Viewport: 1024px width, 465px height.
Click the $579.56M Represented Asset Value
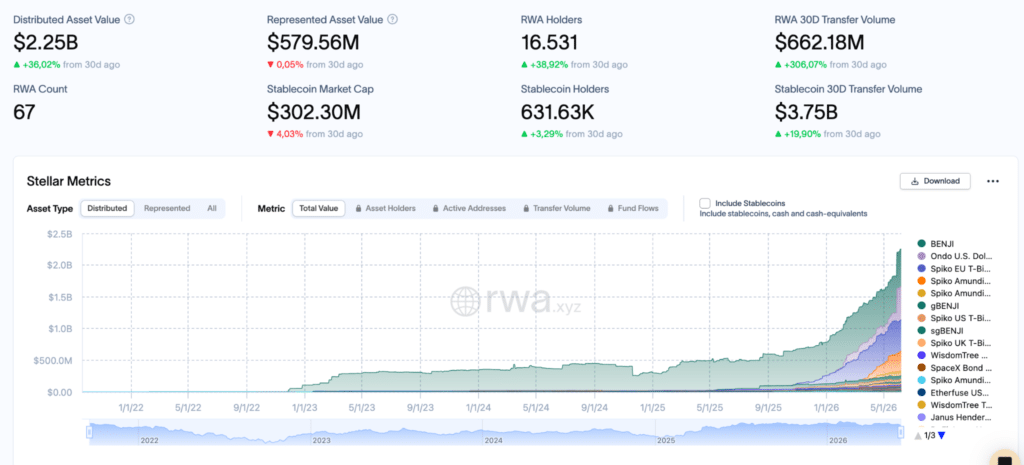coord(313,42)
